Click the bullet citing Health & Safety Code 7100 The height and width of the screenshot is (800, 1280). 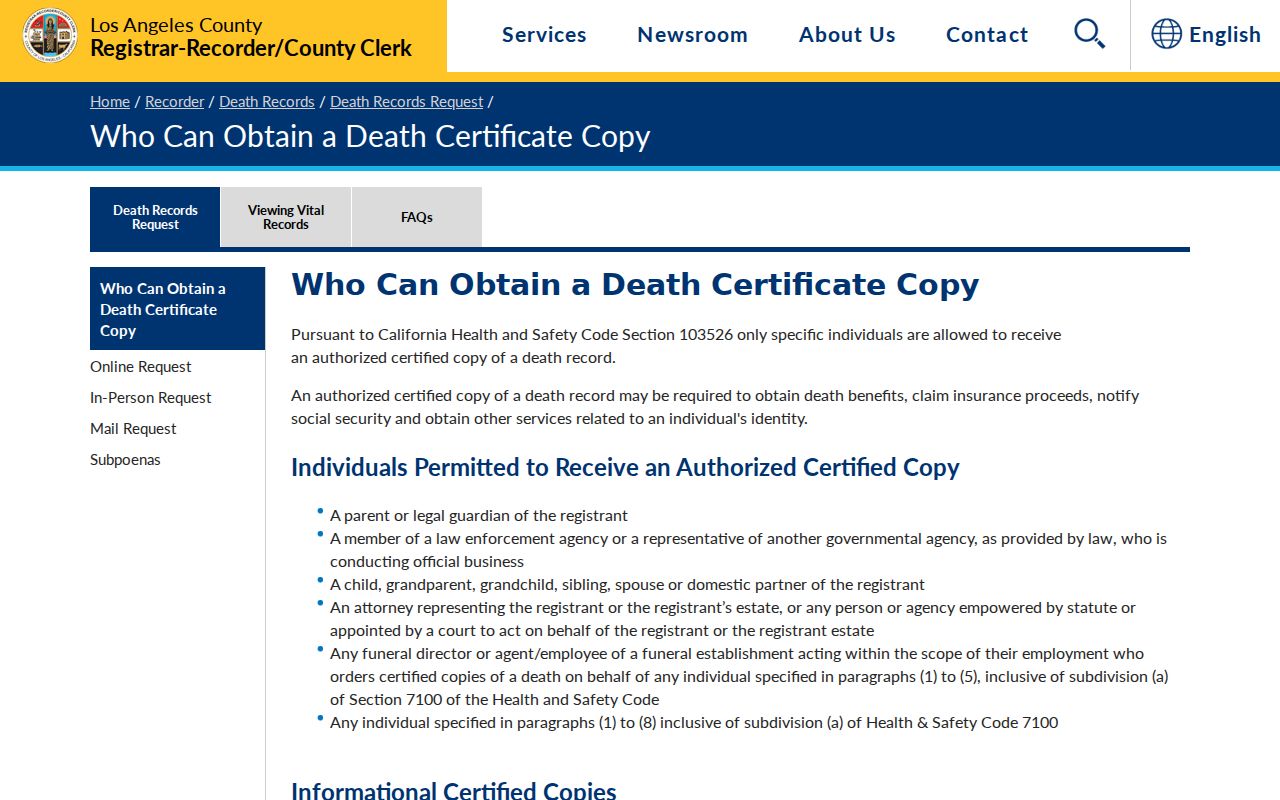tap(694, 723)
